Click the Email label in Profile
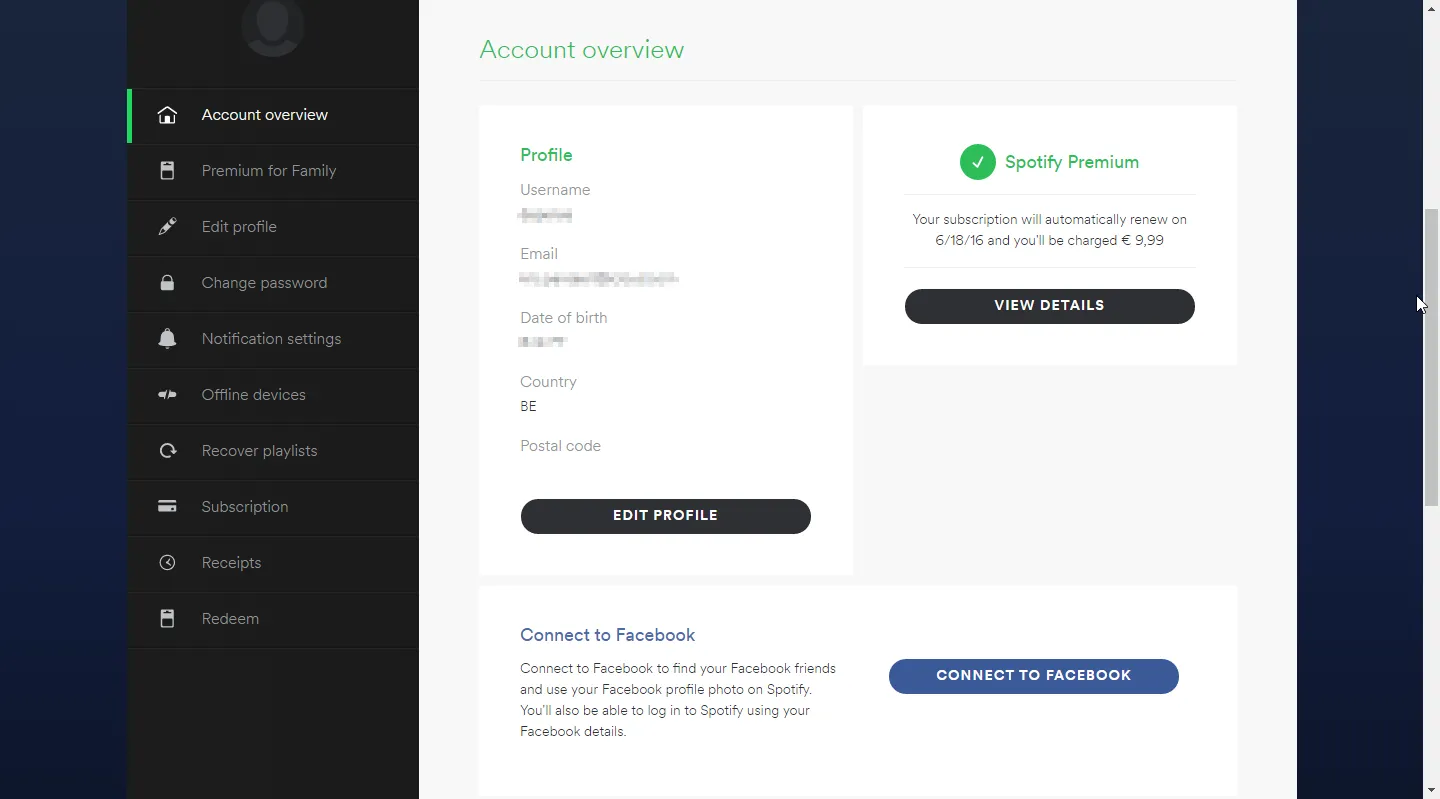 tap(539, 254)
